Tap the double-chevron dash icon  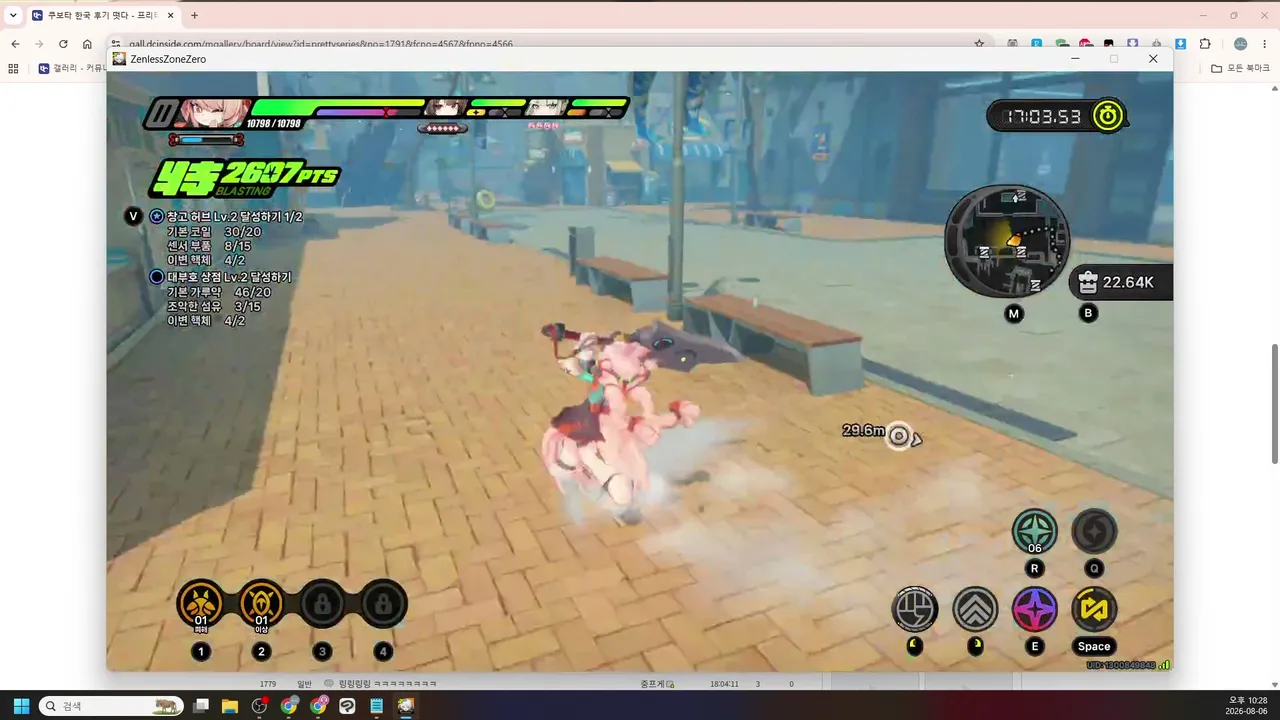coord(975,609)
